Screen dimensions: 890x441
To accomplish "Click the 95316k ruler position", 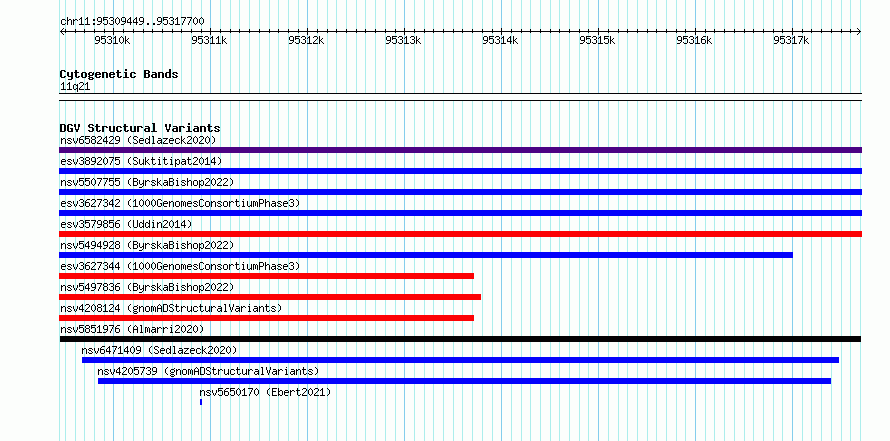I will [695, 40].
